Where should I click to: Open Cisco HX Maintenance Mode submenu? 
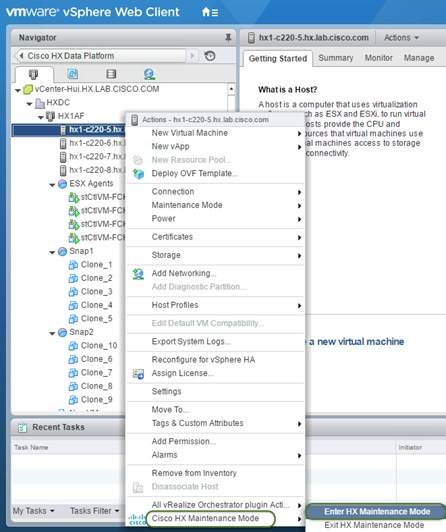(216, 518)
